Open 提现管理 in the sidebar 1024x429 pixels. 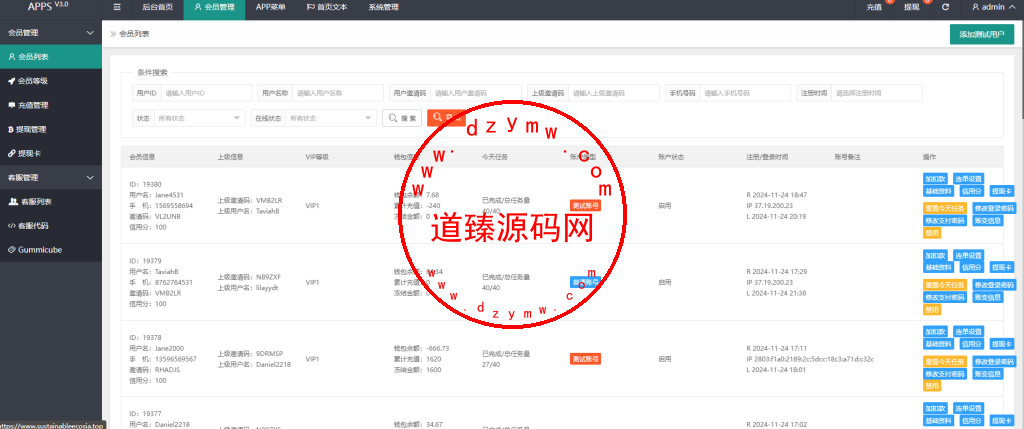[x=51, y=129]
